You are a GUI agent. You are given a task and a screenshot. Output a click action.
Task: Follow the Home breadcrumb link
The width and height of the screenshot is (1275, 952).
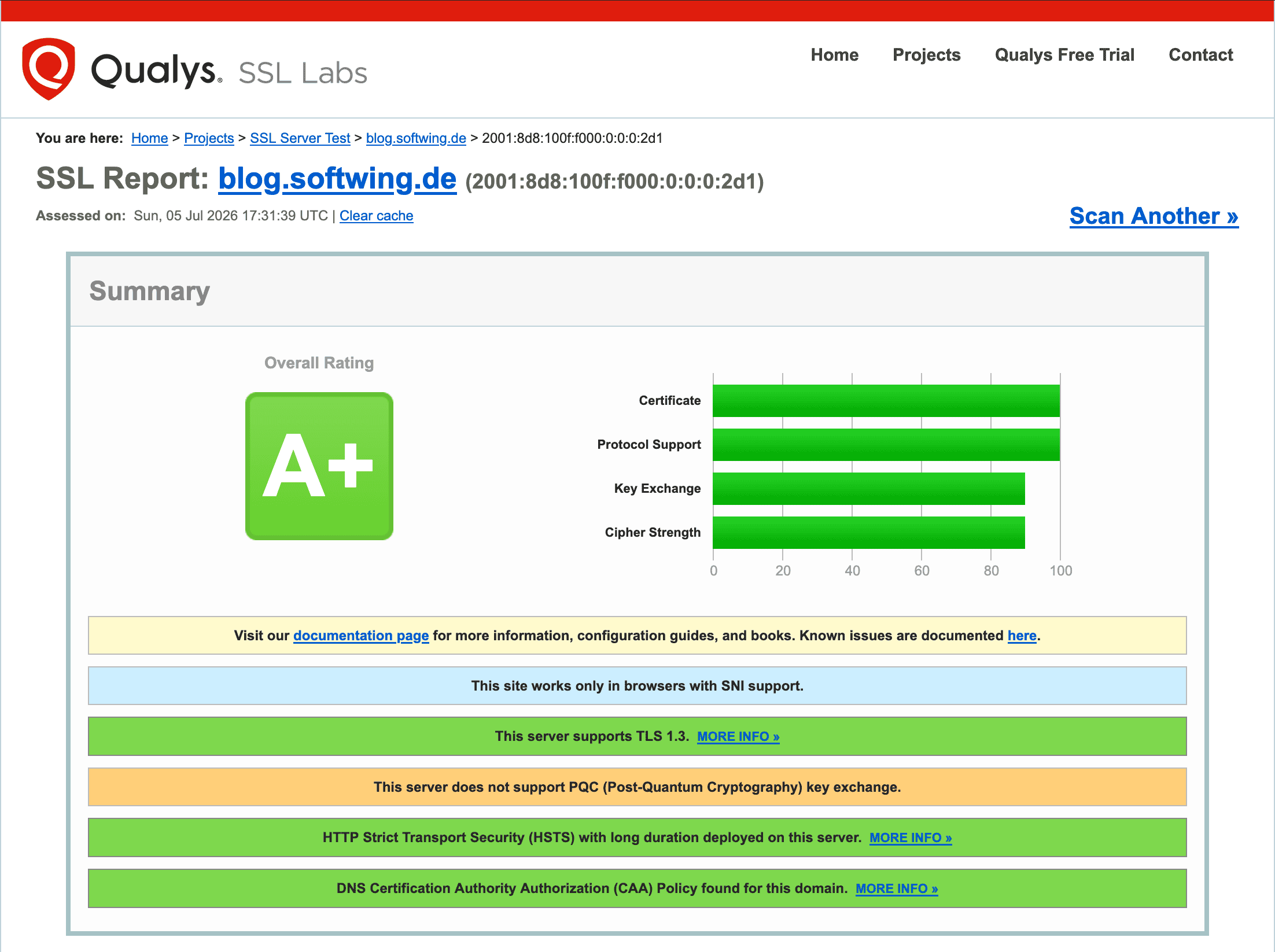pos(149,138)
